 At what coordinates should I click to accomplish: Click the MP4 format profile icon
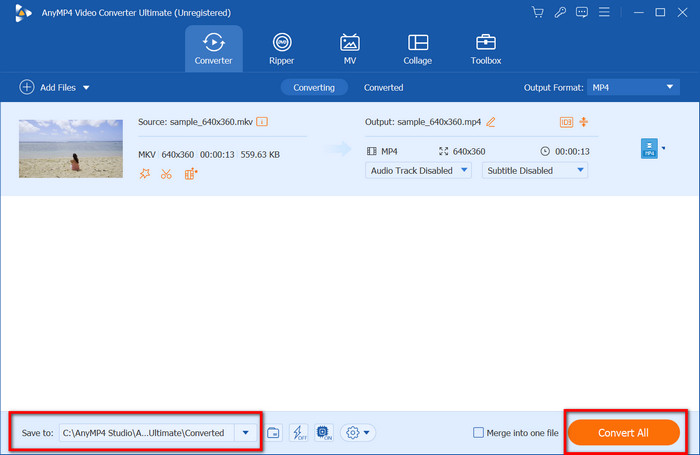[649, 148]
